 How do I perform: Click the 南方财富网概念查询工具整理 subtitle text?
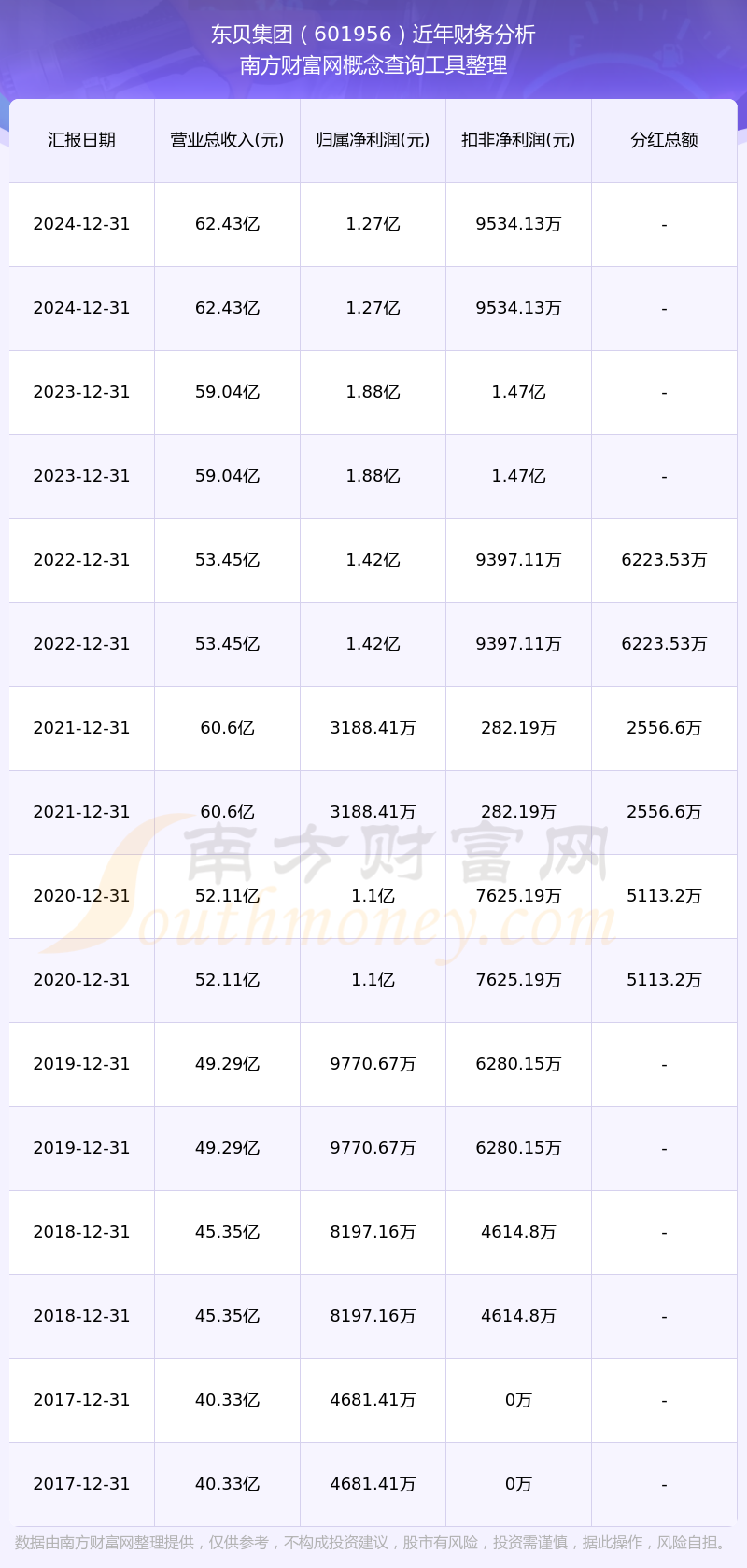373,65
